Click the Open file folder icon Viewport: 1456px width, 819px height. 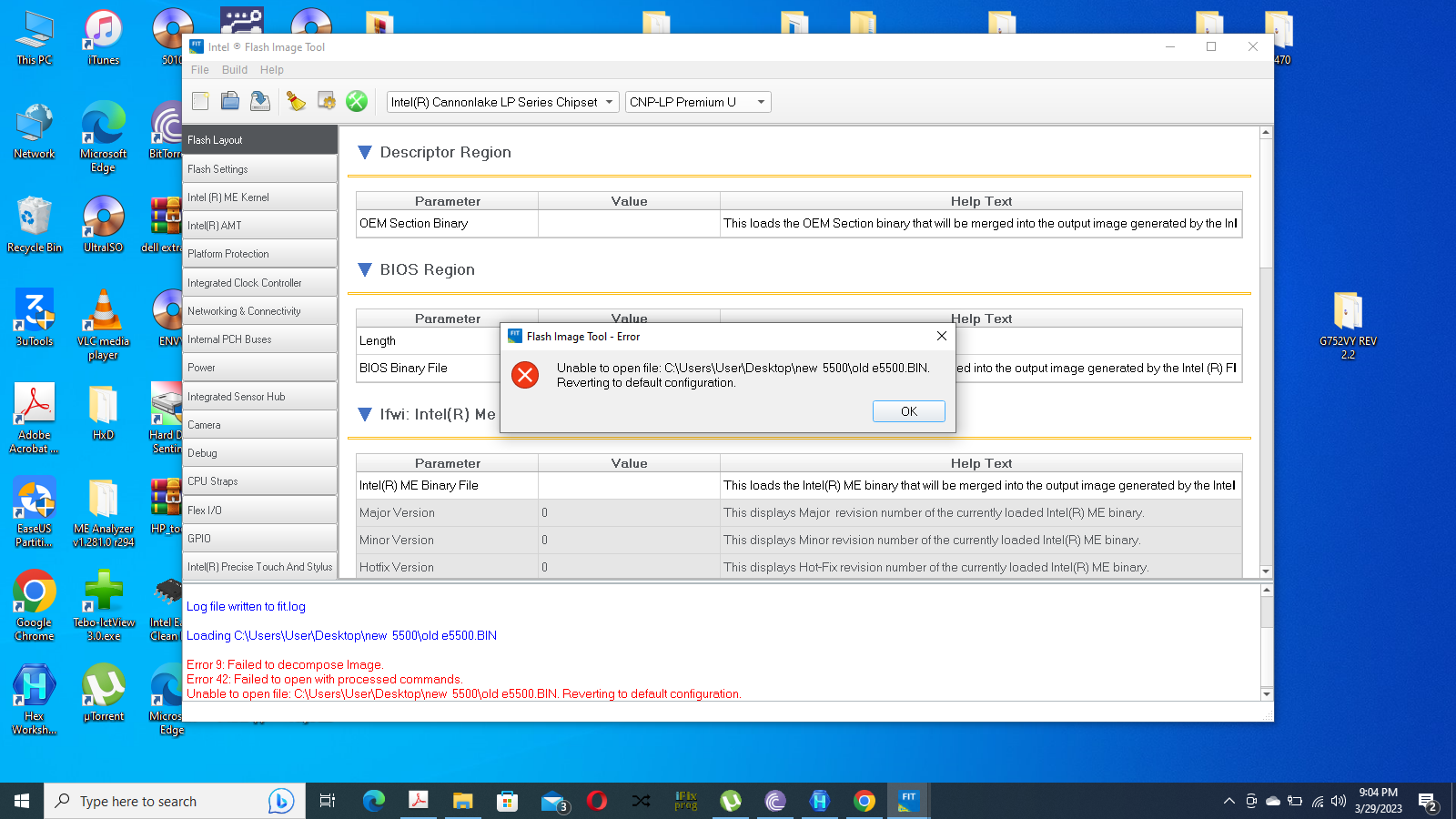pyautogui.click(x=230, y=101)
